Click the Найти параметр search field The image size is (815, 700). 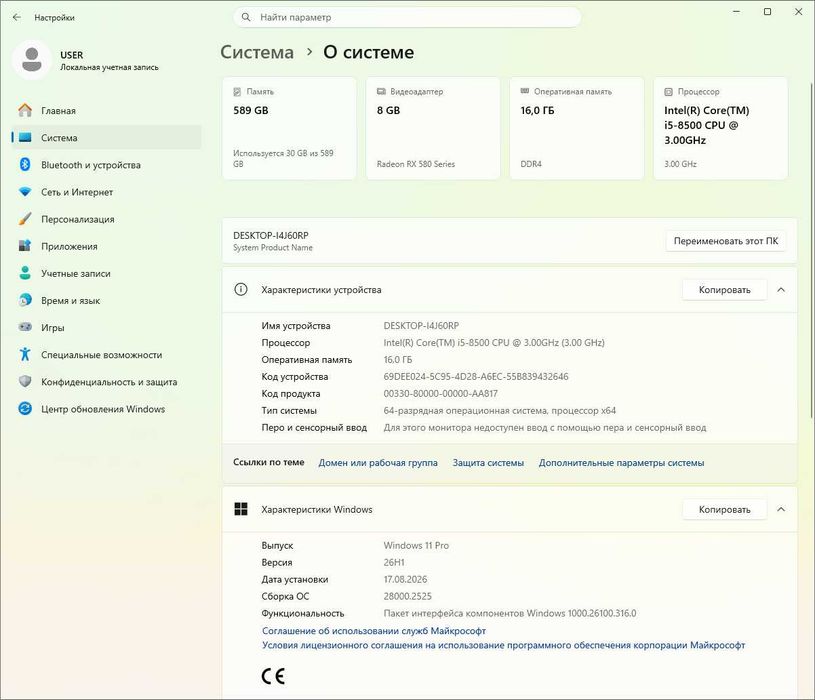(x=407, y=17)
